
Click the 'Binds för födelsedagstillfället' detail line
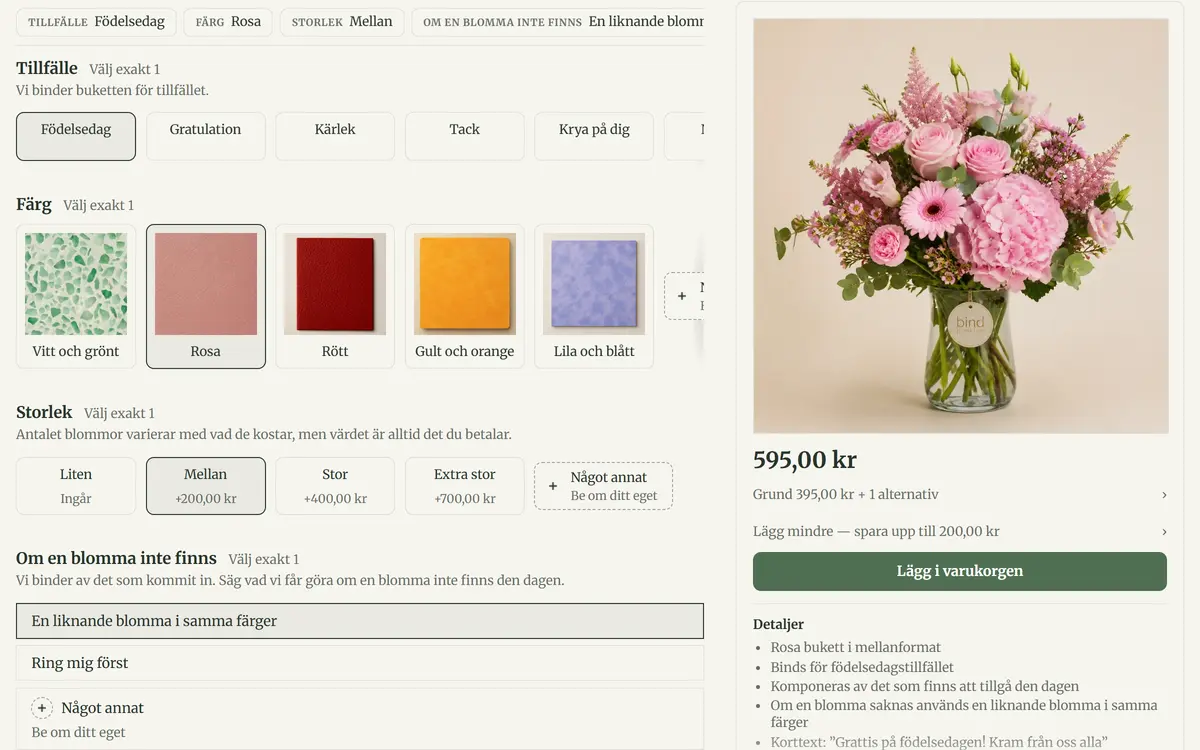862,667
